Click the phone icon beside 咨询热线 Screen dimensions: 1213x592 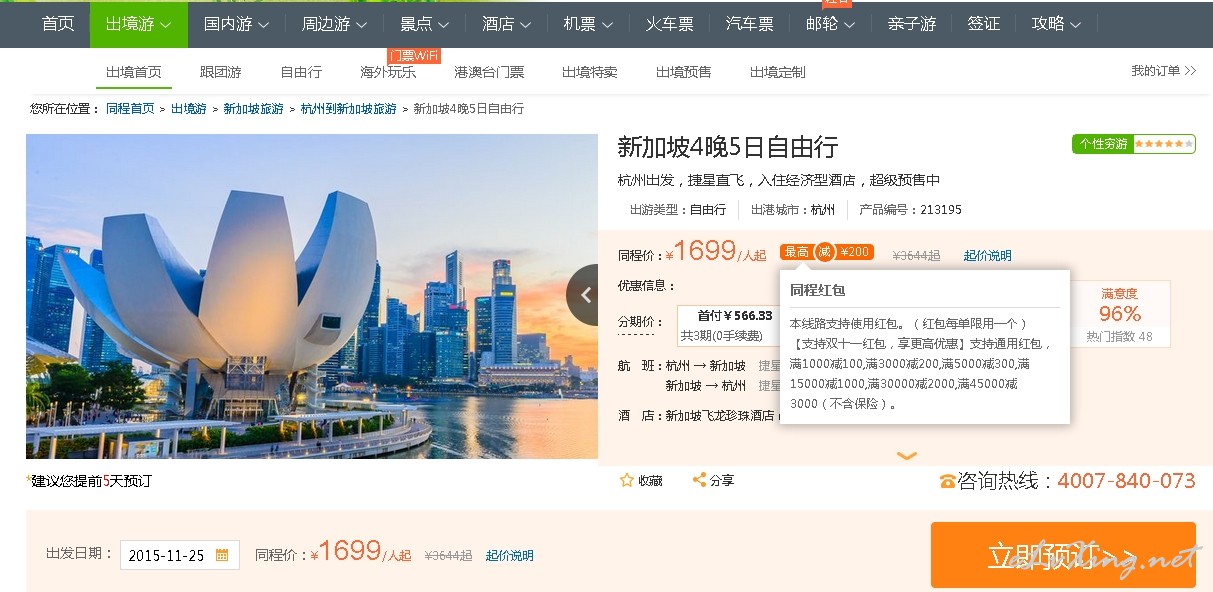[947, 481]
